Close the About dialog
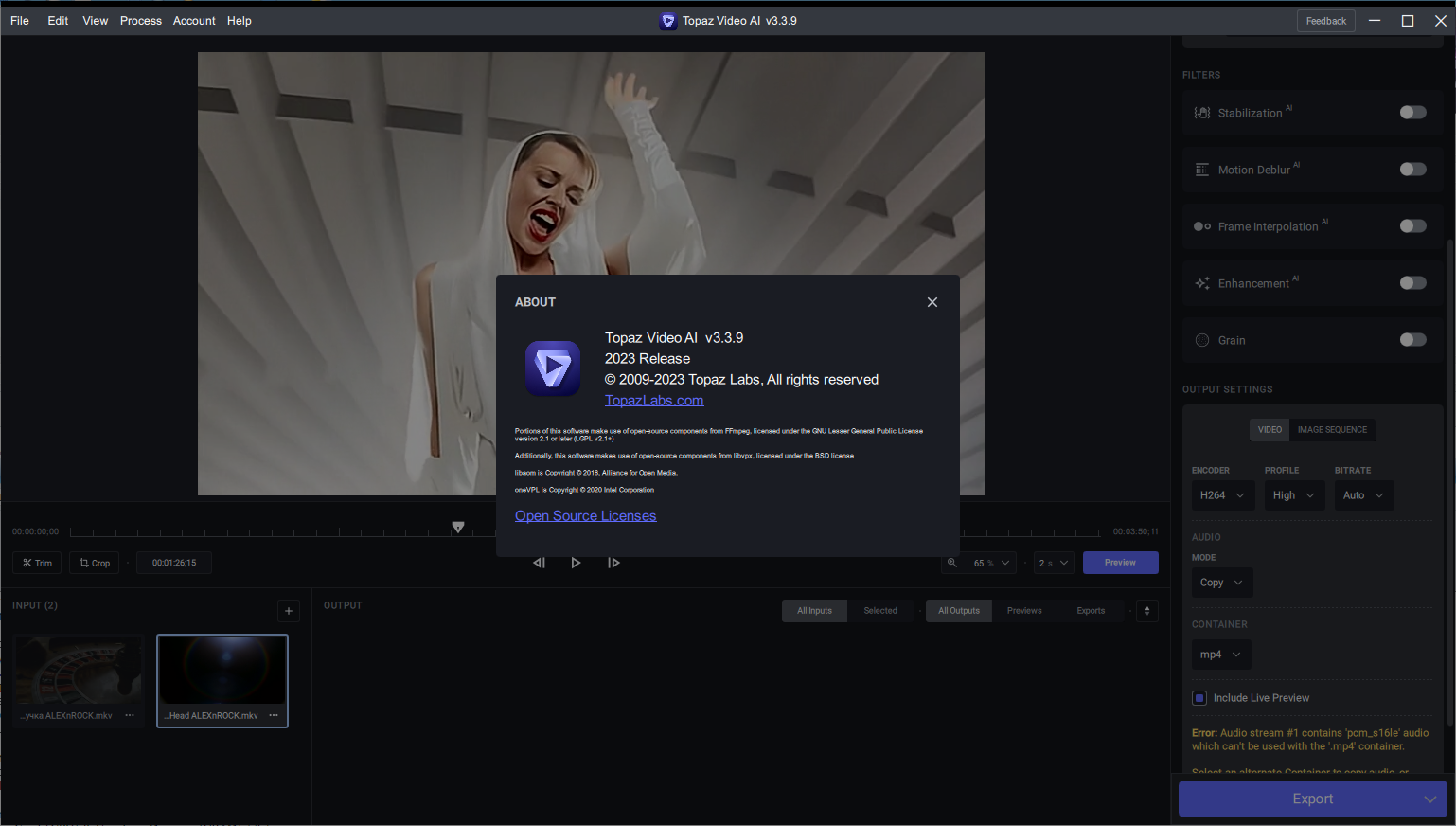Screen dimensions: 1456x826 click(x=932, y=302)
